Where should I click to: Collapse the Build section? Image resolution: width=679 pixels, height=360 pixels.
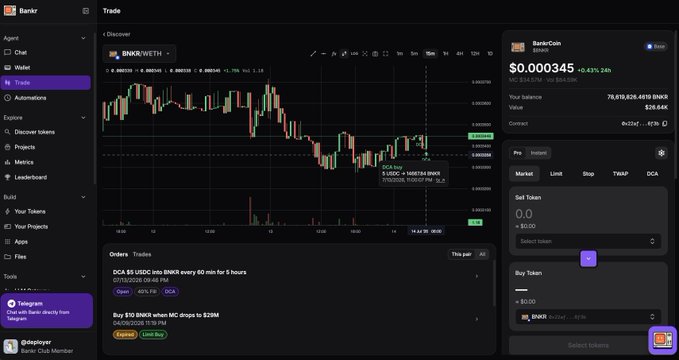(84, 197)
